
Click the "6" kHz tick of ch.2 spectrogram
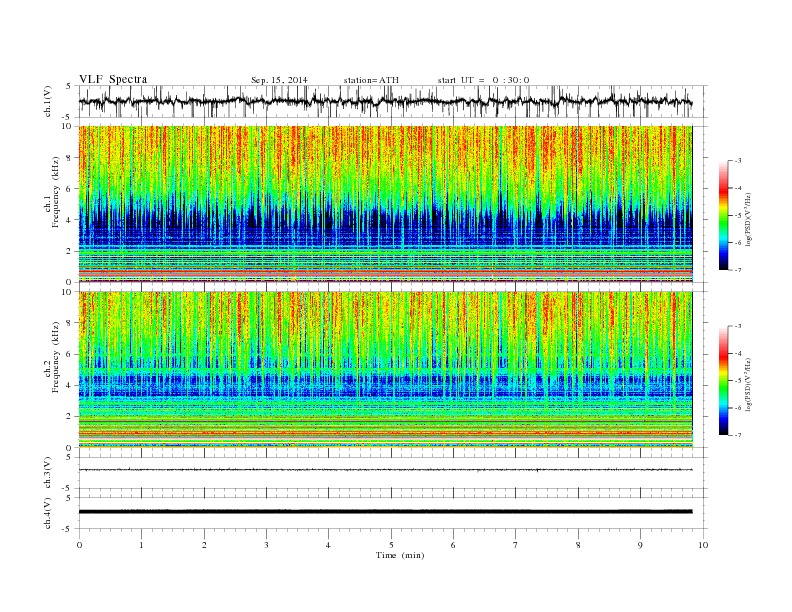click(70, 354)
